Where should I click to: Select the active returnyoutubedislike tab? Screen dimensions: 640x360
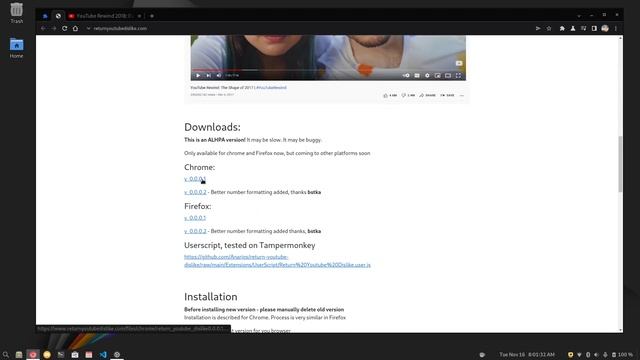click(x=58, y=16)
